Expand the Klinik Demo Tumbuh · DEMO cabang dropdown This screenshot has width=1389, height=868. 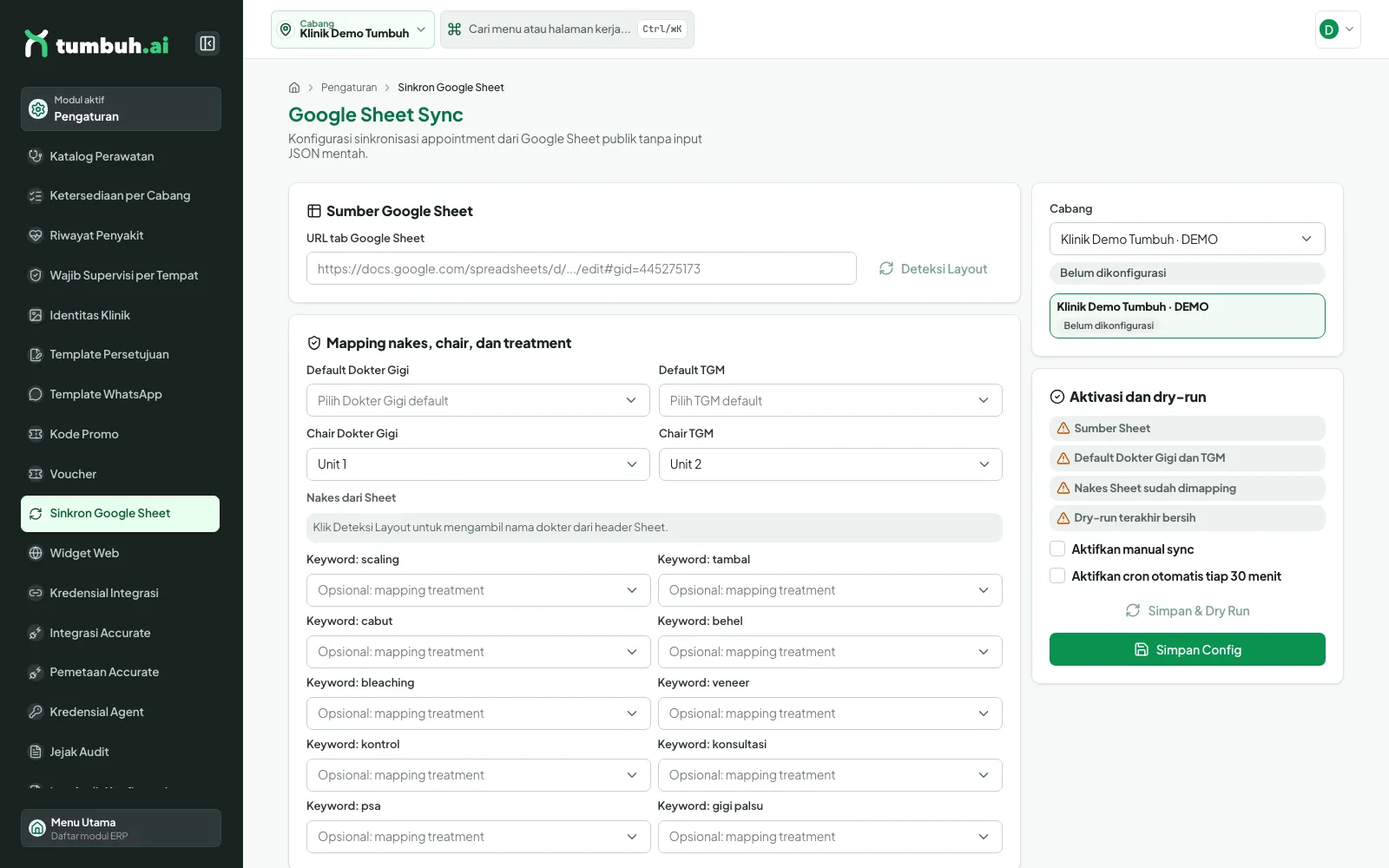1187,239
